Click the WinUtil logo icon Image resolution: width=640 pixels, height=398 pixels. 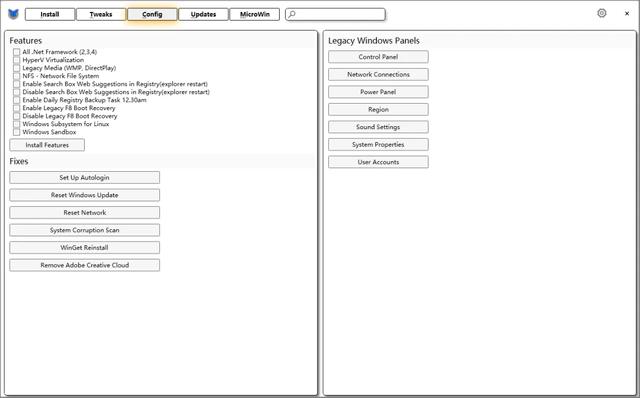click(13, 14)
